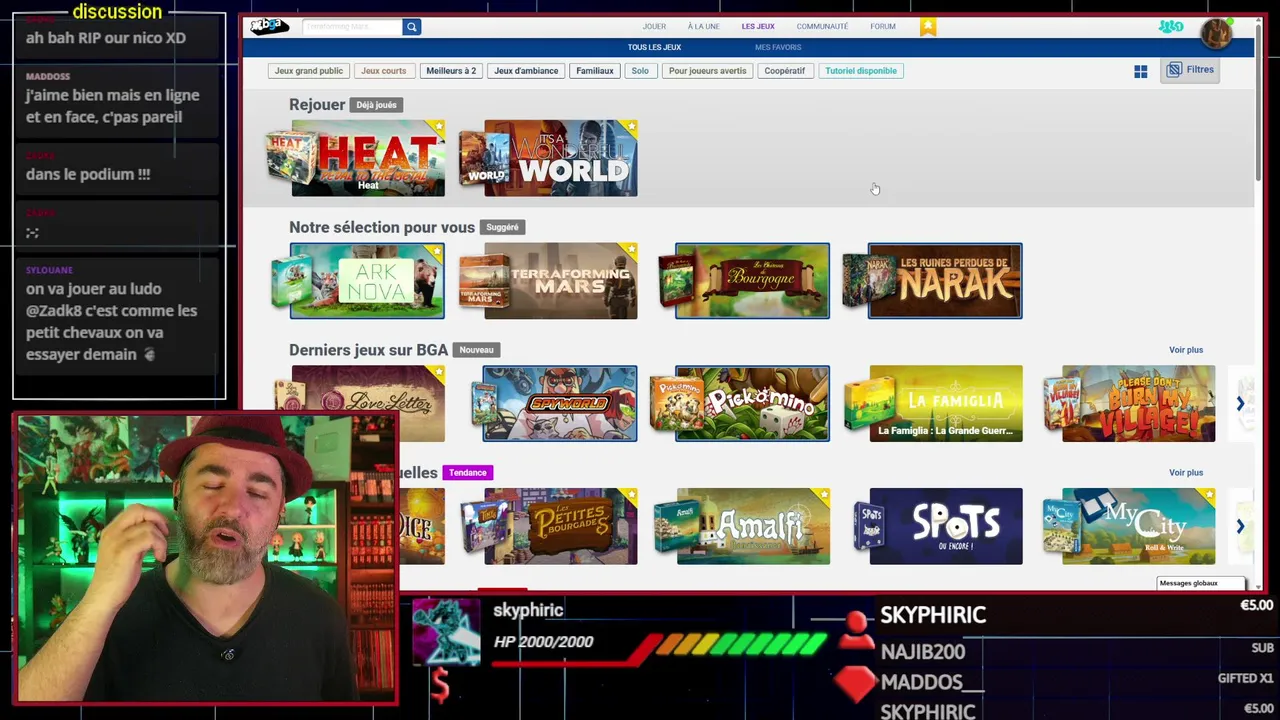The width and height of the screenshot is (1280, 720).
Task: Click right arrow of Derniers jeux carousel
Action: click(x=1240, y=404)
